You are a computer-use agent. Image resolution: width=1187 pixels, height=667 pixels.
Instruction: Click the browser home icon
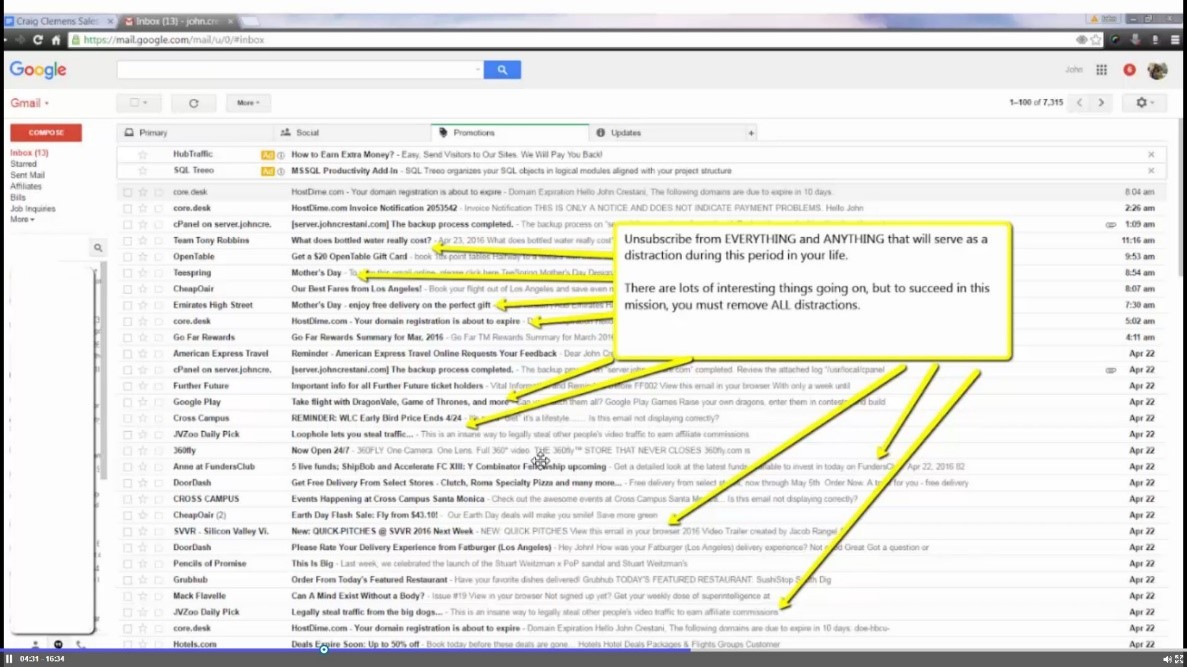point(56,40)
